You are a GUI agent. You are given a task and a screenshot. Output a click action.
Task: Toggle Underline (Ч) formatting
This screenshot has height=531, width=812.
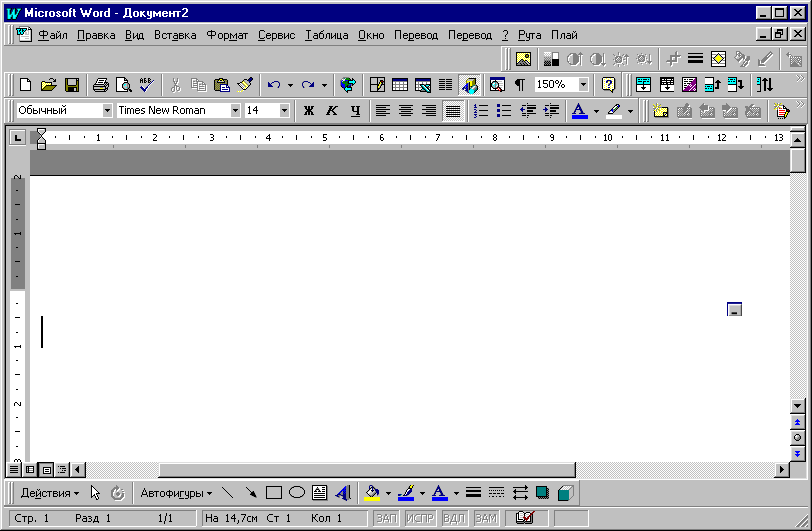tap(355, 110)
